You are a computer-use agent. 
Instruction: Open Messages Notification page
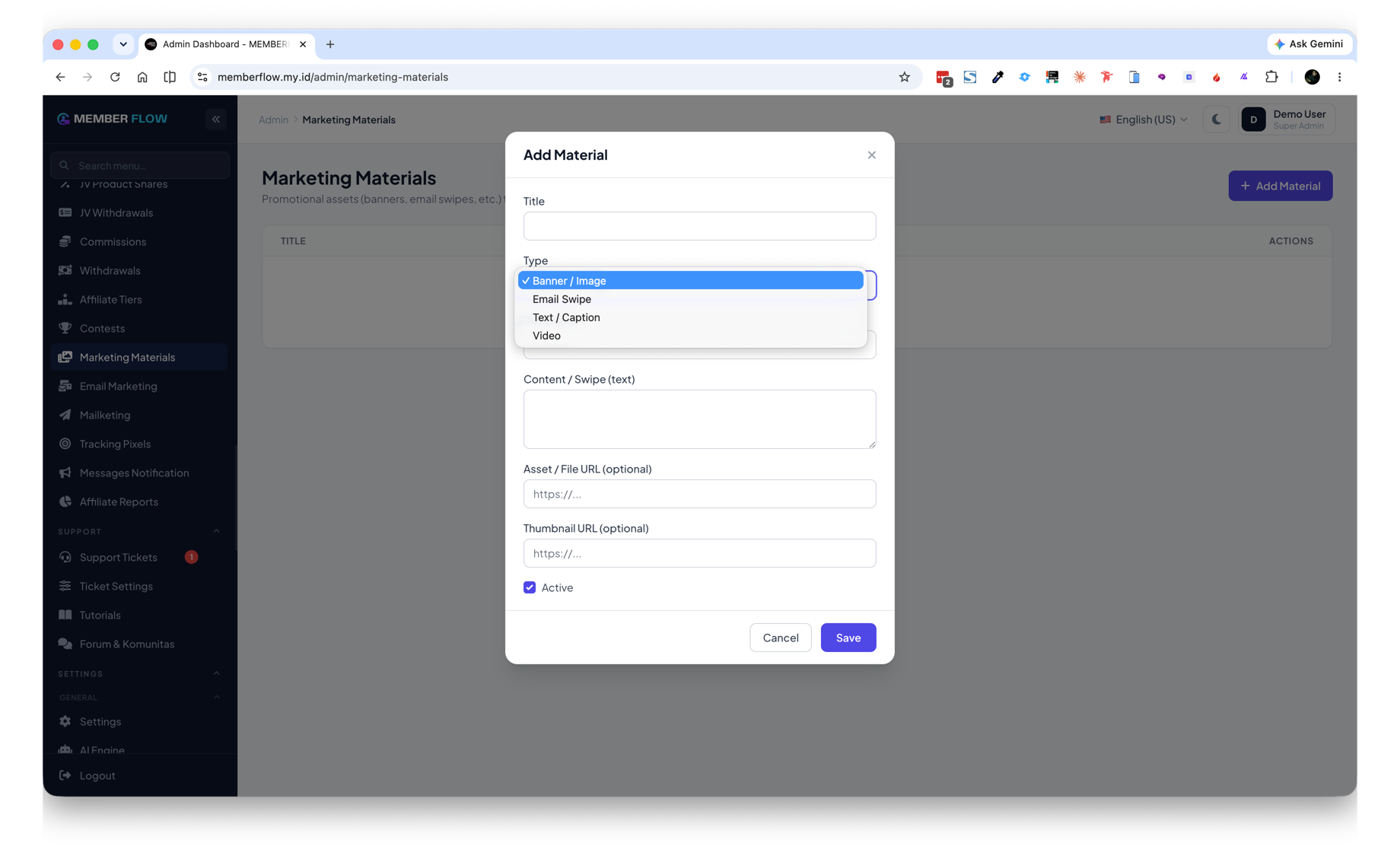tap(138, 473)
